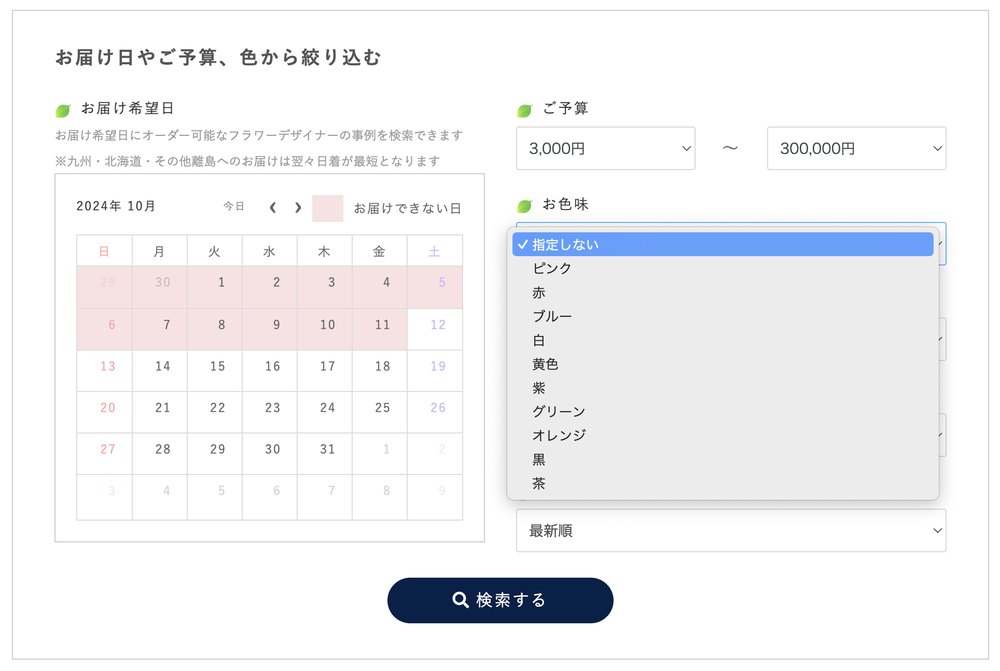Click the pink unavailable-day legend swatch
The width and height of the screenshot is (1000, 671).
327,208
